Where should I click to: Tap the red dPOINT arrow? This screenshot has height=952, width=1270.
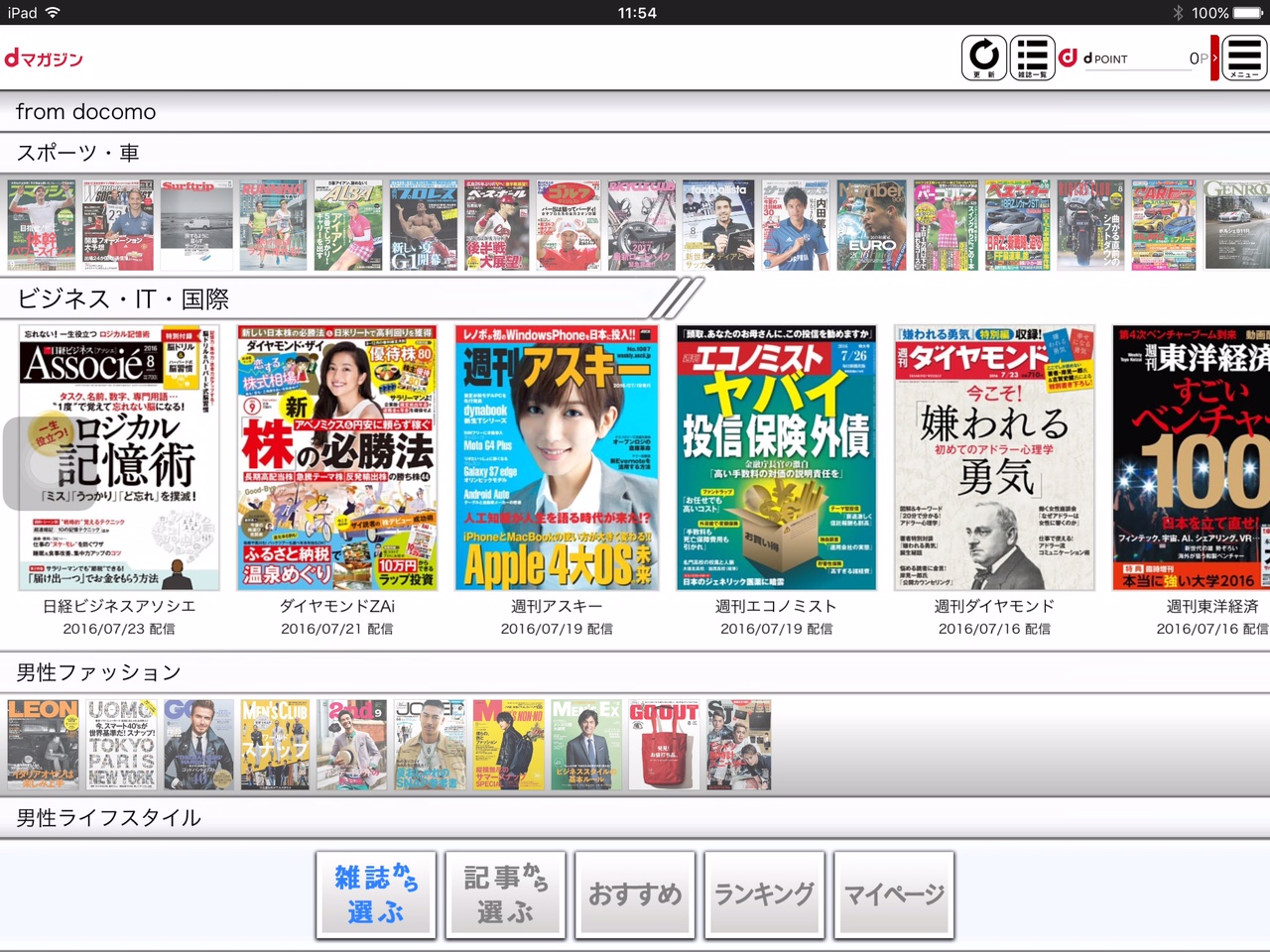[x=1214, y=58]
